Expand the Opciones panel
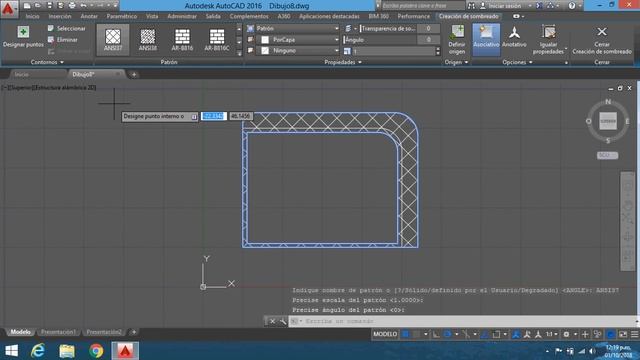The width and height of the screenshot is (640, 360). pyautogui.click(x=517, y=62)
